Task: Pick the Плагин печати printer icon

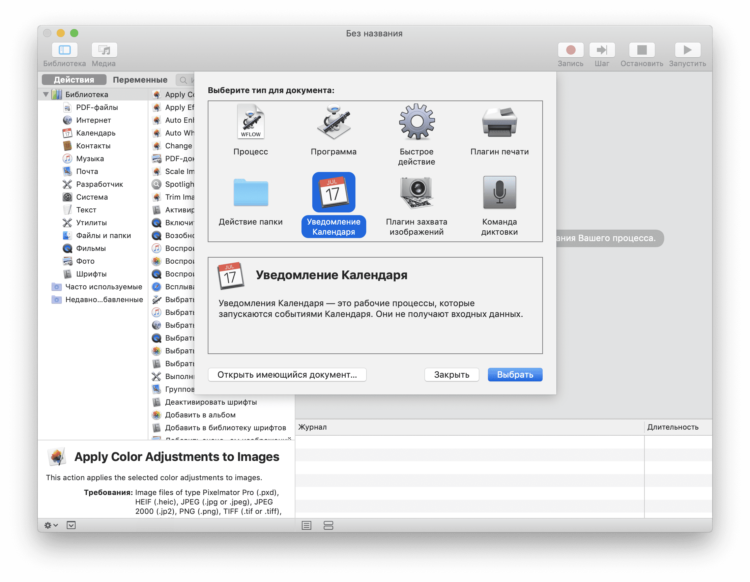Action: click(499, 122)
